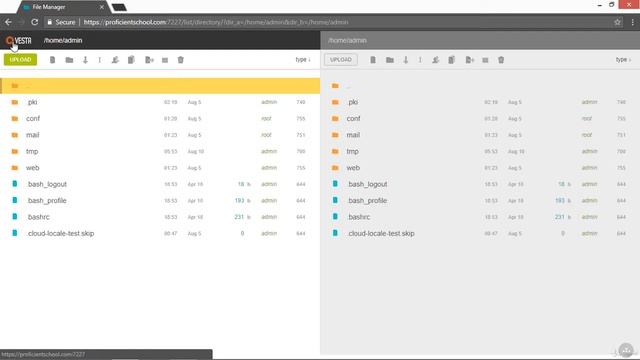Click /home/admin path in right panel header

click(347, 40)
